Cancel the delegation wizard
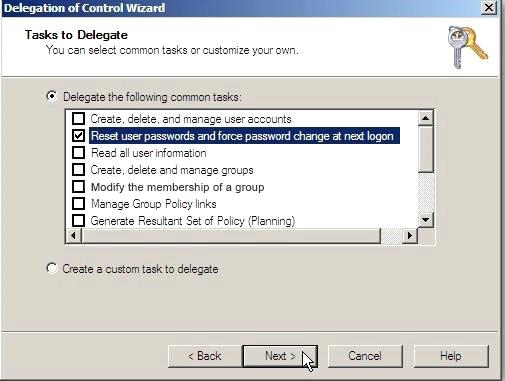The width and height of the screenshot is (505, 381). click(x=365, y=356)
